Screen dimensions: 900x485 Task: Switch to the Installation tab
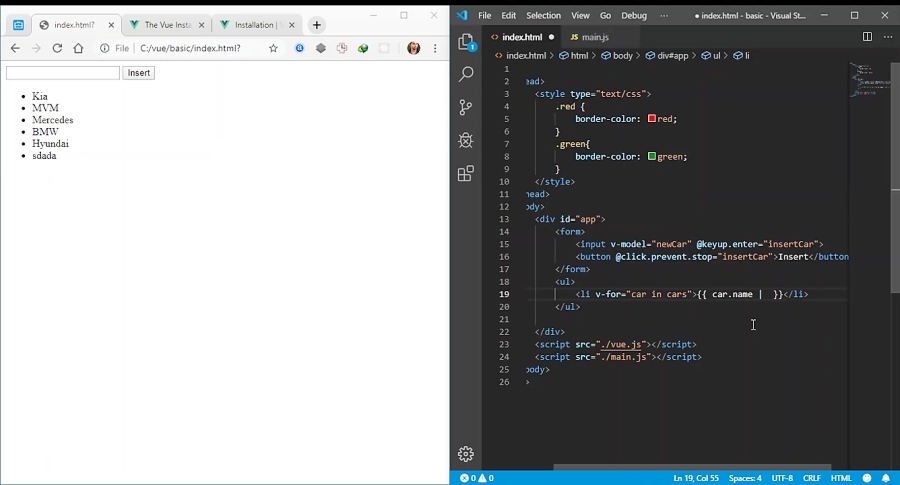(x=257, y=25)
